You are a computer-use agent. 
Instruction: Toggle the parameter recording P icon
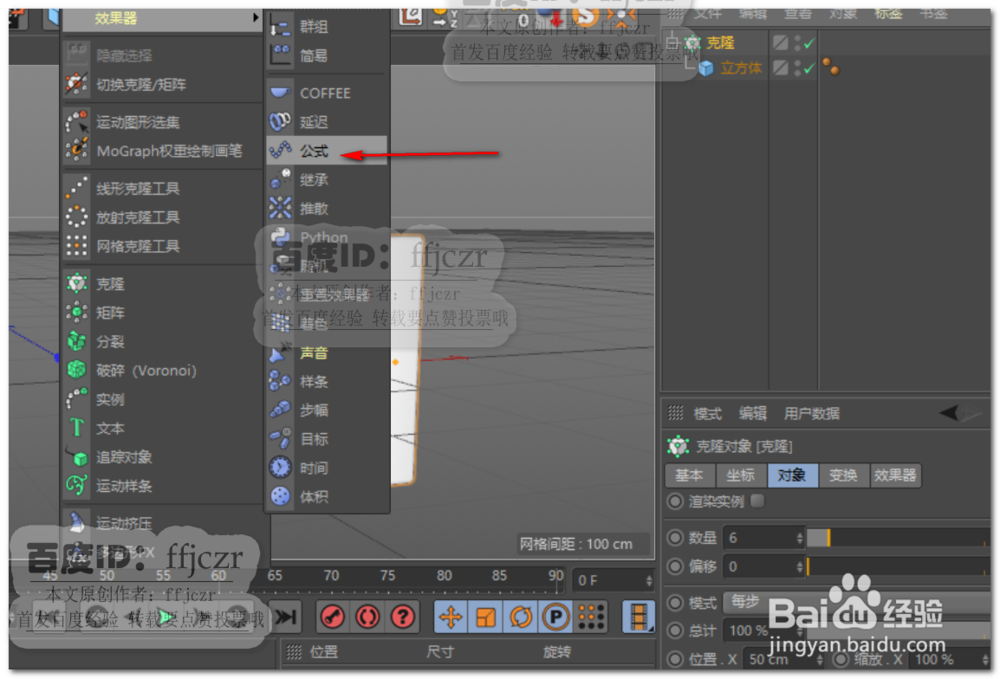pyautogui.click(x=554, y=616)
